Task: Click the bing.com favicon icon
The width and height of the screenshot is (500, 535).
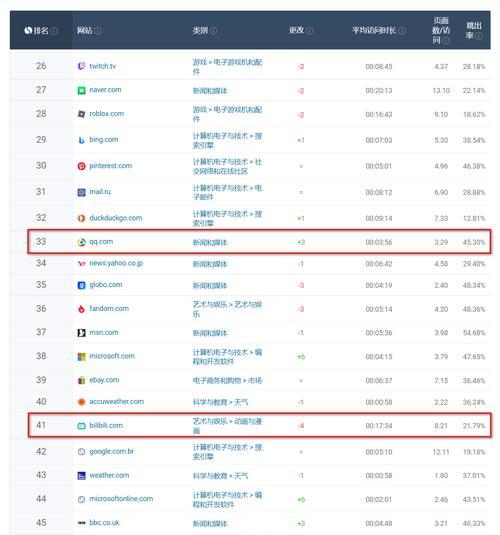Action: 81,140
